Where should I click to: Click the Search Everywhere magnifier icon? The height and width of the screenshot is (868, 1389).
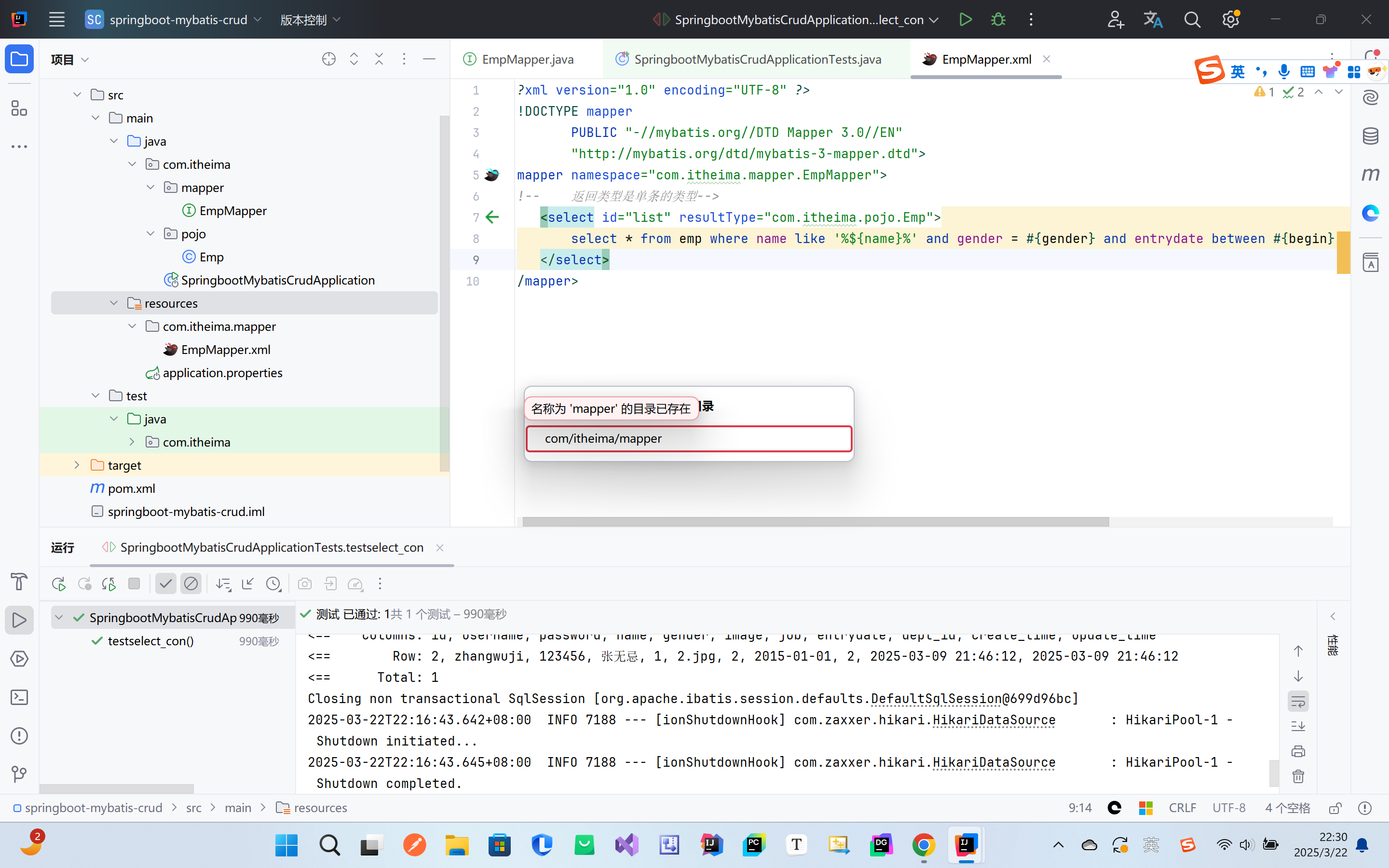(1192, 19)
